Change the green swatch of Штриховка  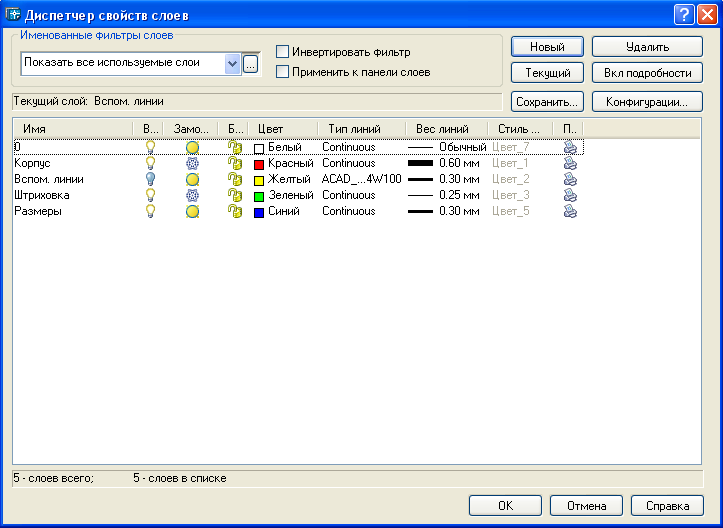(259, 196)
